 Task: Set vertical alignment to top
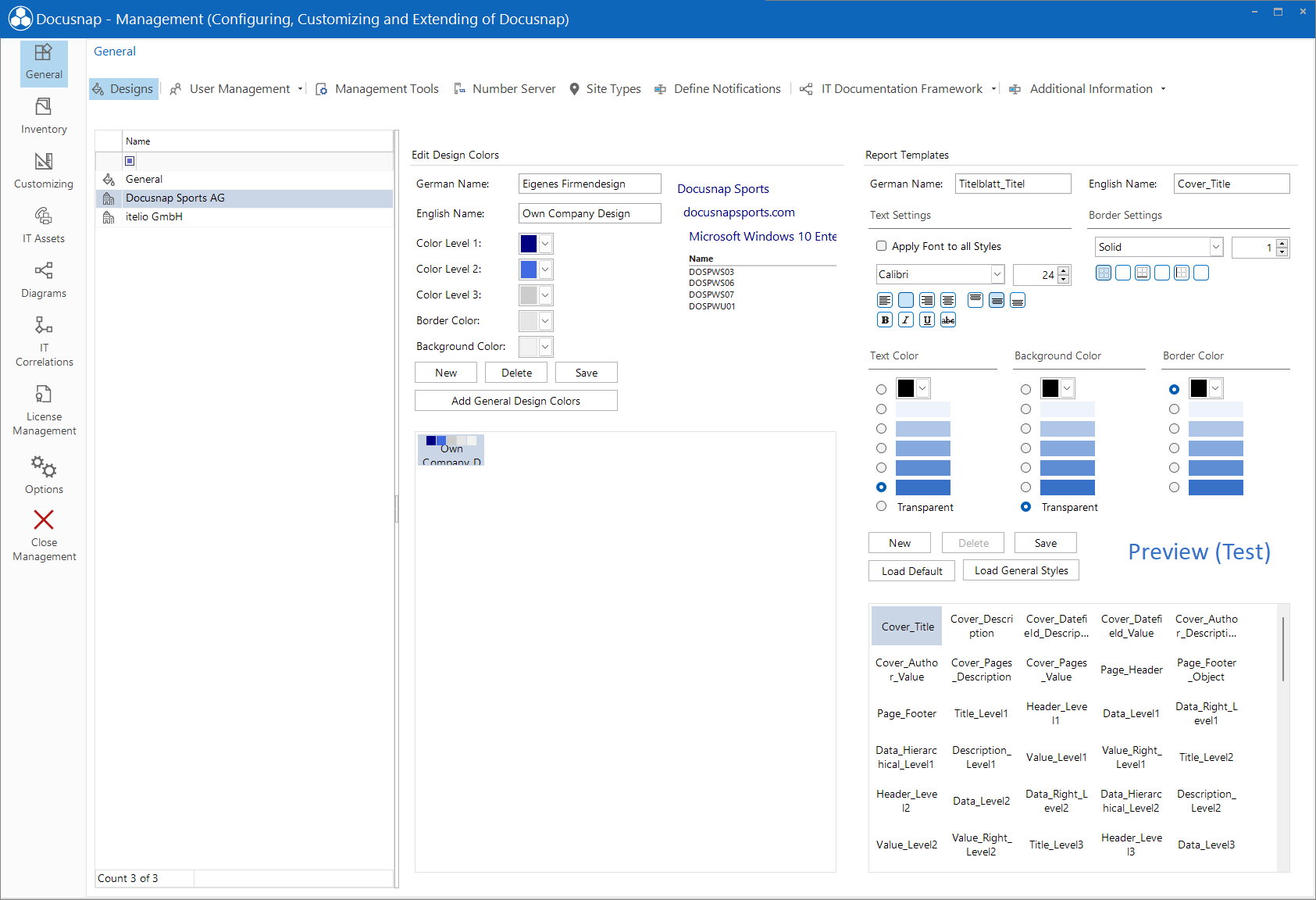[x=975, y=300]
